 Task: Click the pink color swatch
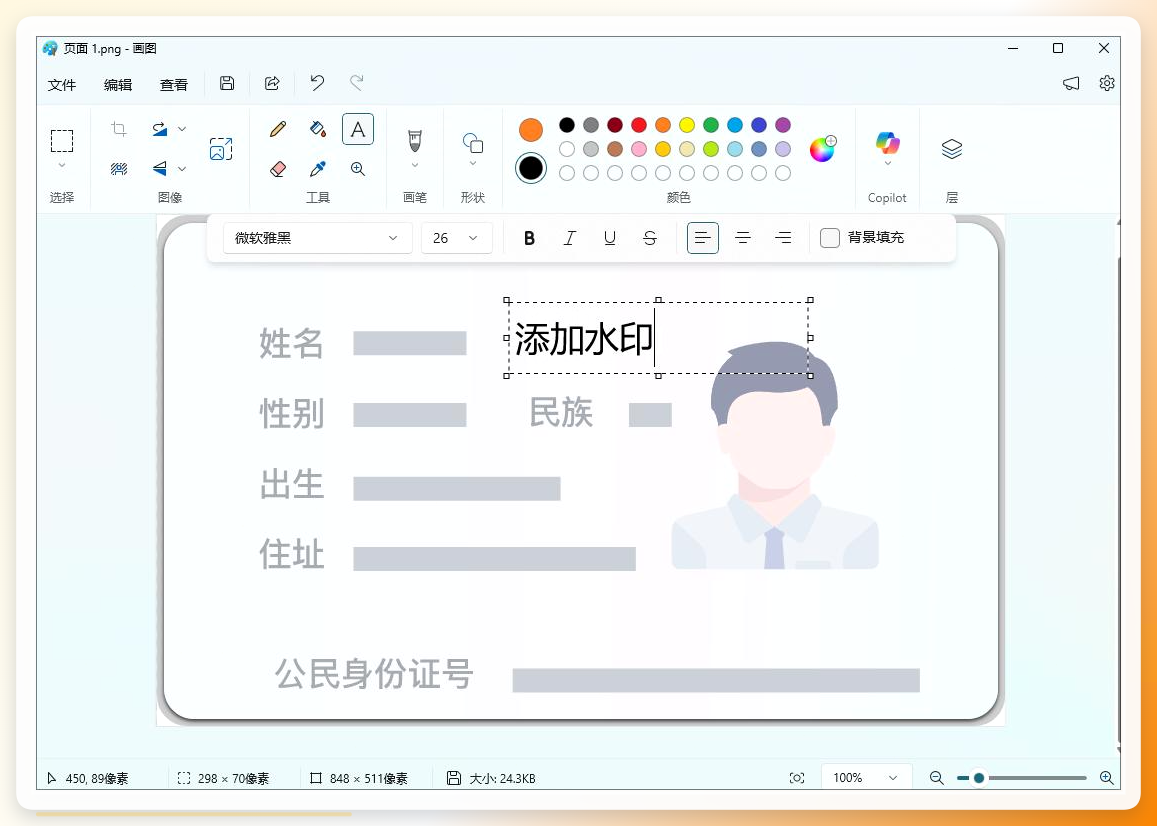tap(639, 149)
